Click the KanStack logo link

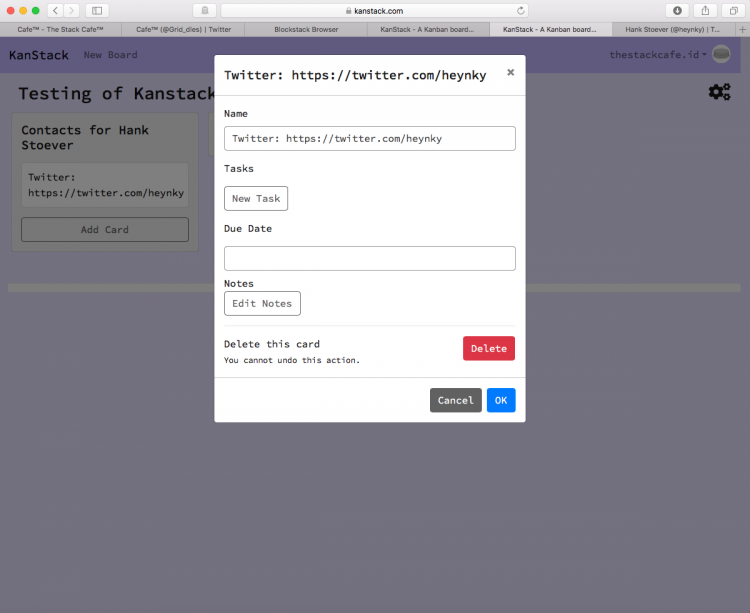39,55
